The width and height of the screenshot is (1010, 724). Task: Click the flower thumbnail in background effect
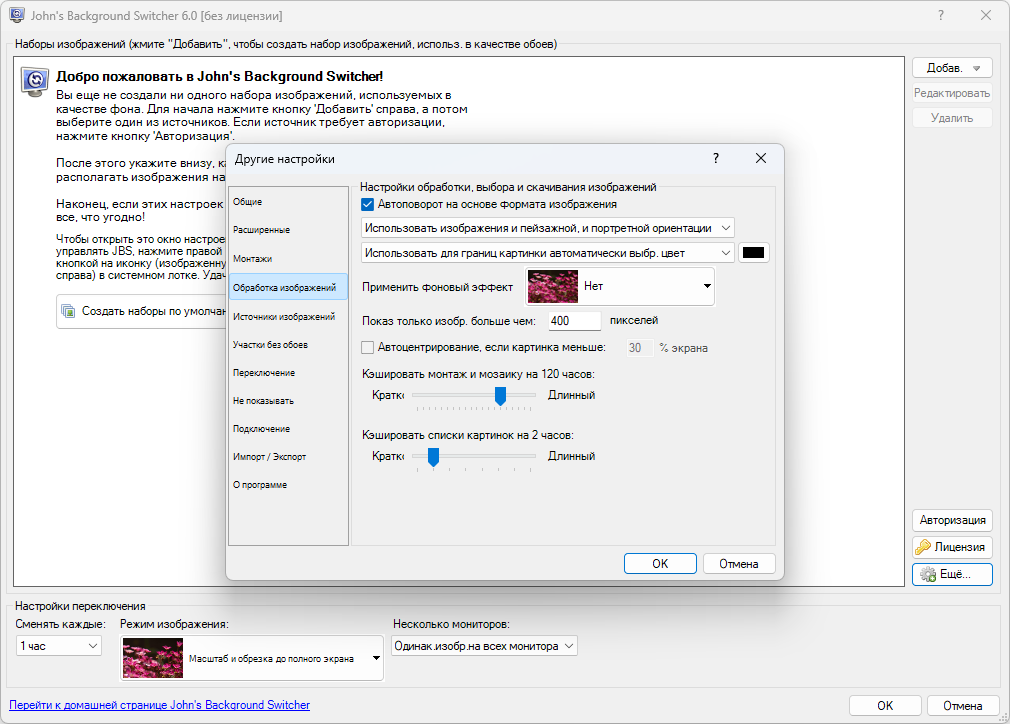tap(553, 286)
